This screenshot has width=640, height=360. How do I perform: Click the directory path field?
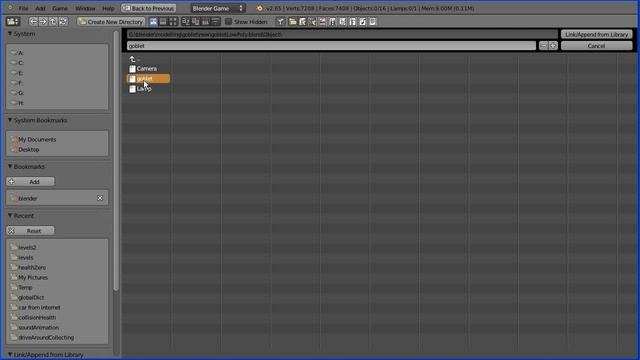(342, 34)
